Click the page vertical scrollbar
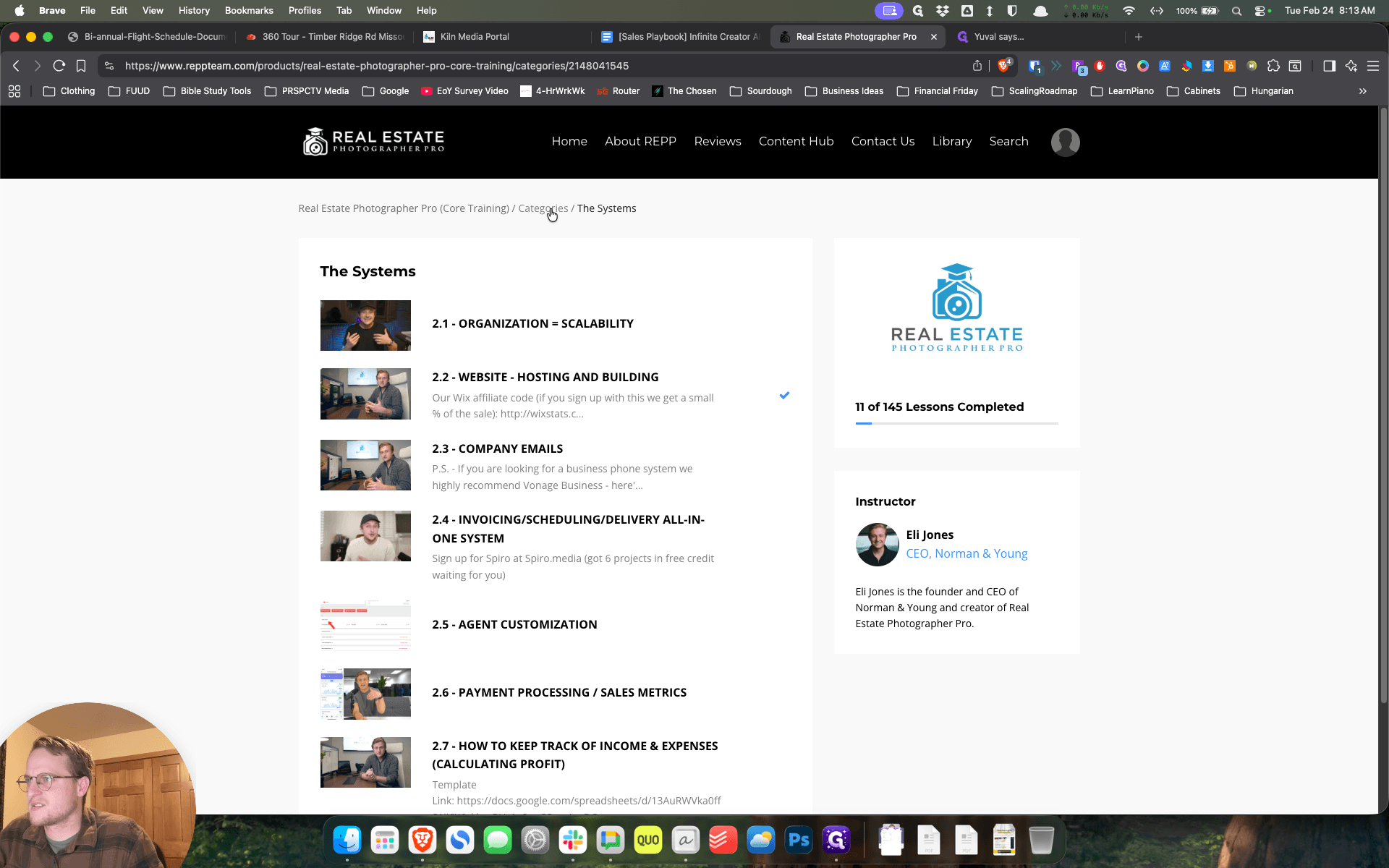 pos(1383,405)
